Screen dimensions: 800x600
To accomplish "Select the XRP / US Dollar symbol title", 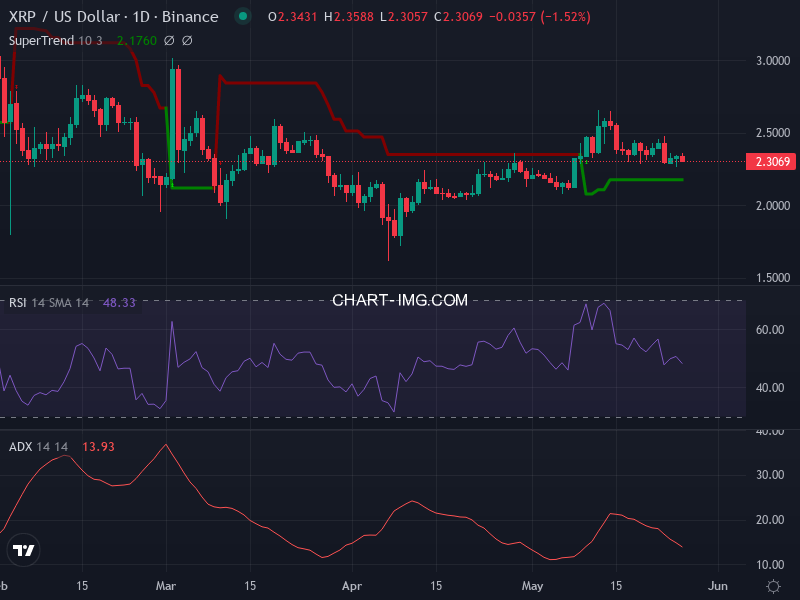I will click(113, 17).
